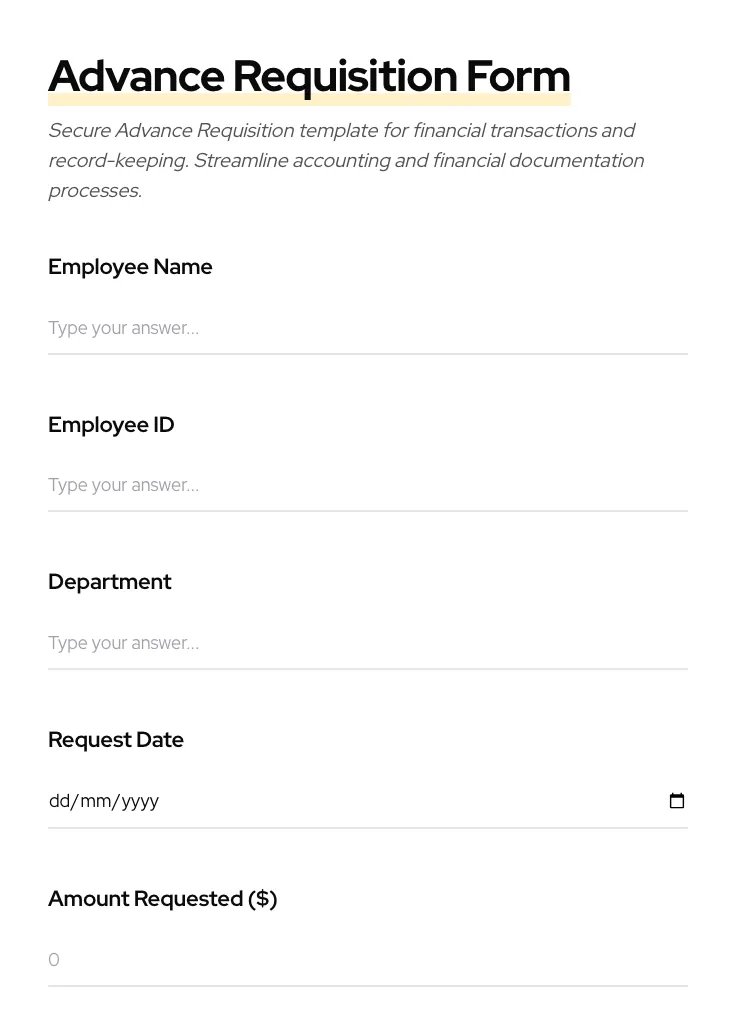The width and height of the screenshot is (736, 1024).
Task: Click the italic form description paragraph
Action: click(346, 160)
